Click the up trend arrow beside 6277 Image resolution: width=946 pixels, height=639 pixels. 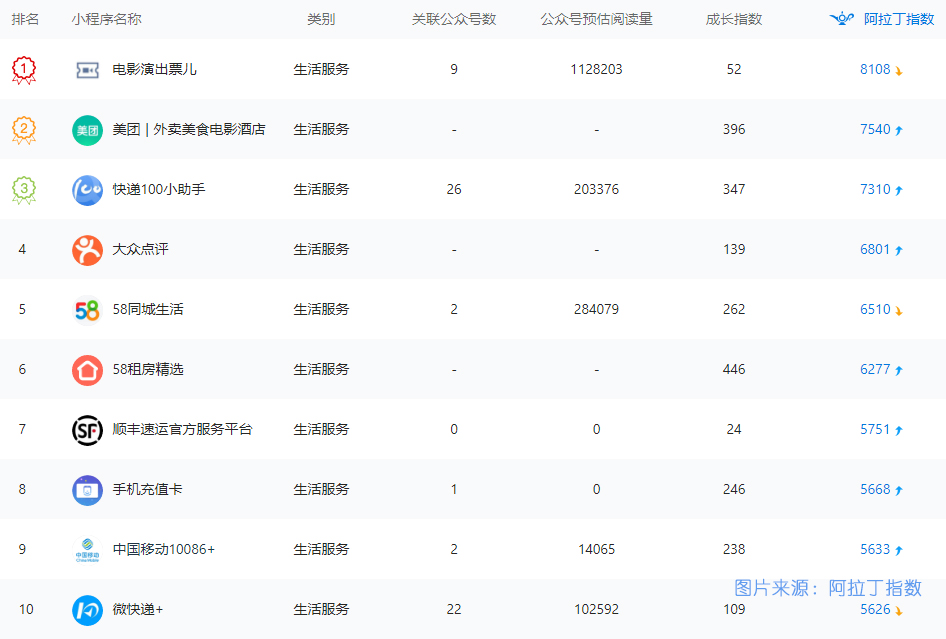(x=899, y=370)
